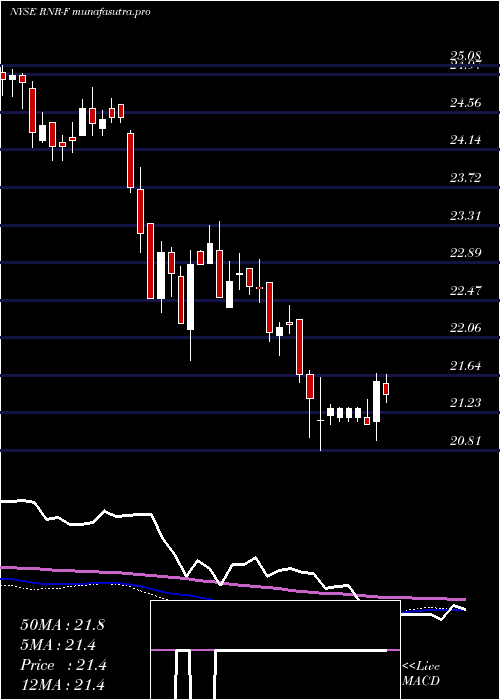Click the 22.89 price axis label

(466, 253)
